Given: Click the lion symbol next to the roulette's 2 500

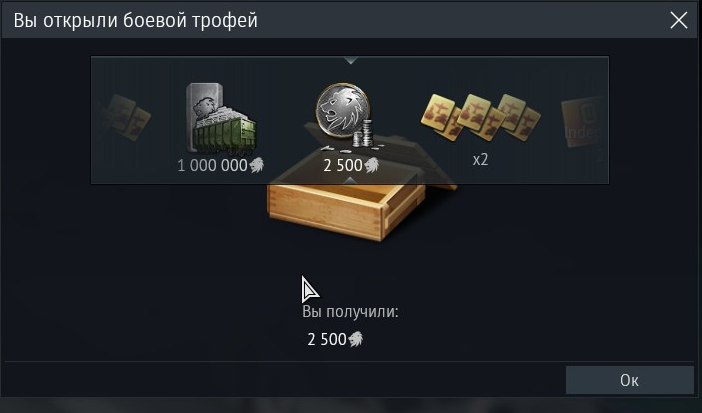Looking at the screenshot, I should click(x=372, y=165).
